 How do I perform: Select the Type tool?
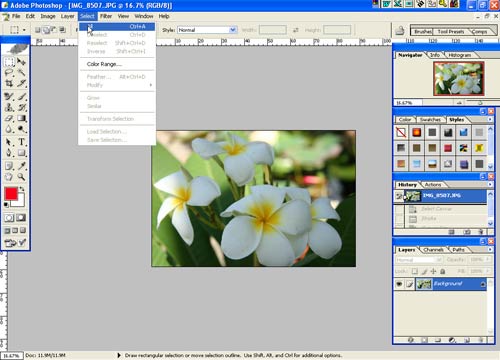(22, 142)
